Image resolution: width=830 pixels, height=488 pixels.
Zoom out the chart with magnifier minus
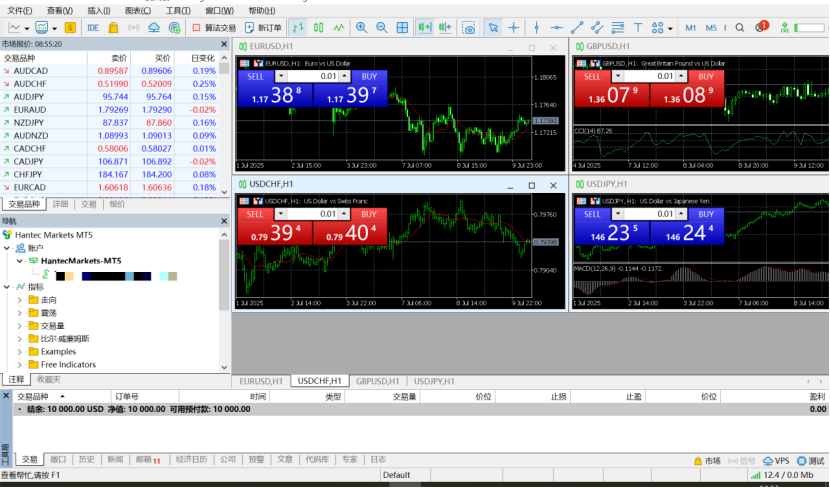pos(382,28)
